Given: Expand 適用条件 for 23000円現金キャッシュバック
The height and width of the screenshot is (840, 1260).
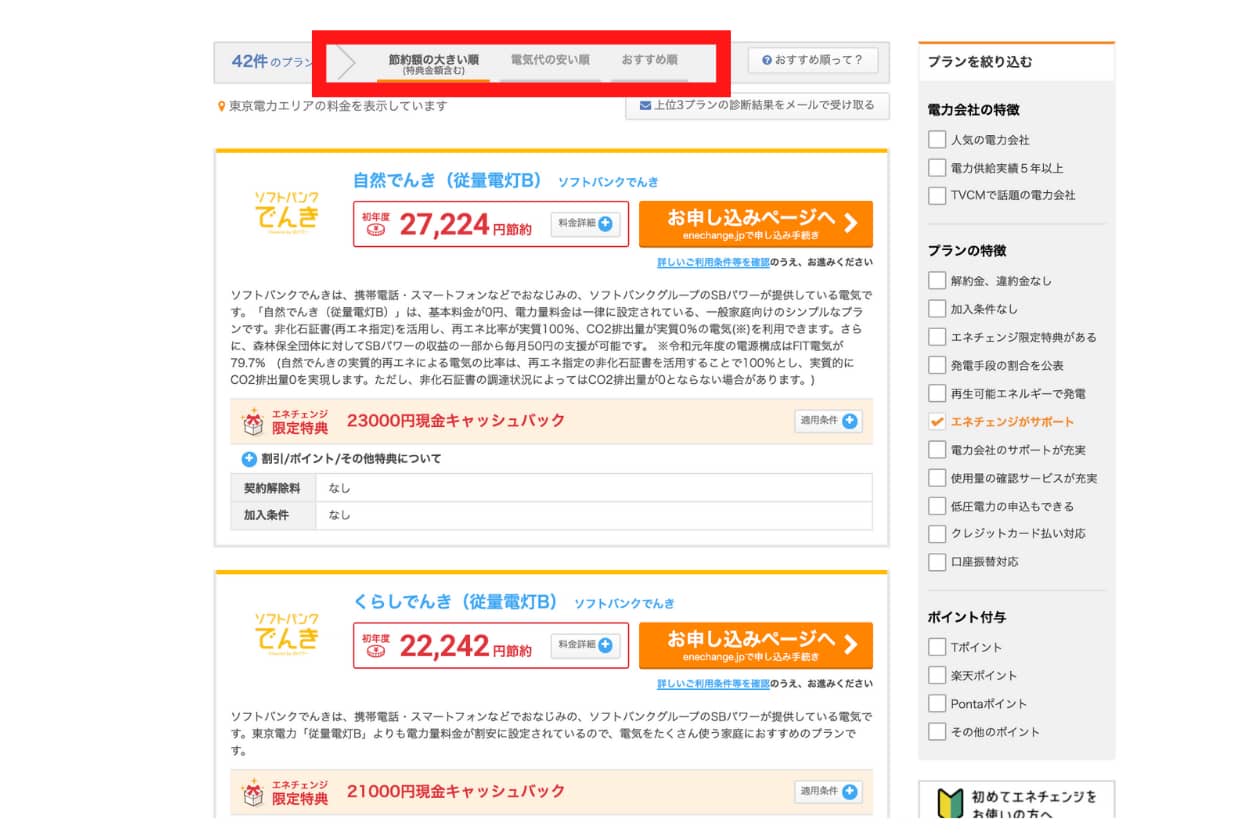Looking at the screenshot, I should [828, 421].
